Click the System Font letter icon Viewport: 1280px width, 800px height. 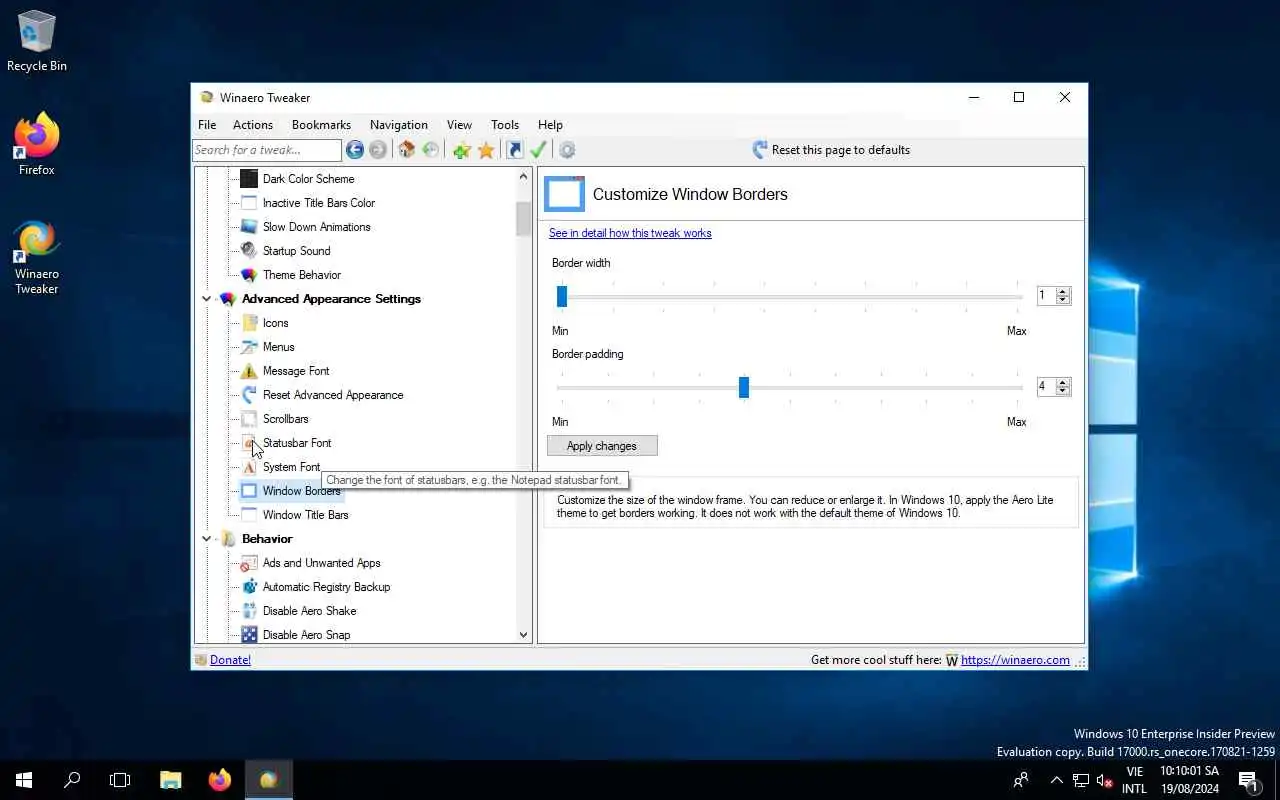(249, 467)
